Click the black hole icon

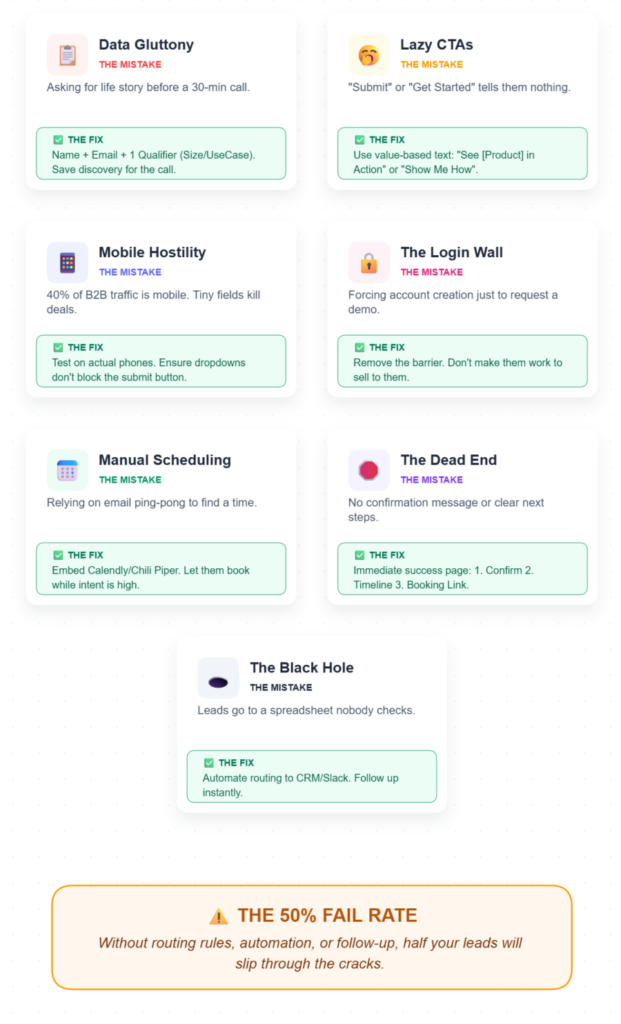pos(218,678)
